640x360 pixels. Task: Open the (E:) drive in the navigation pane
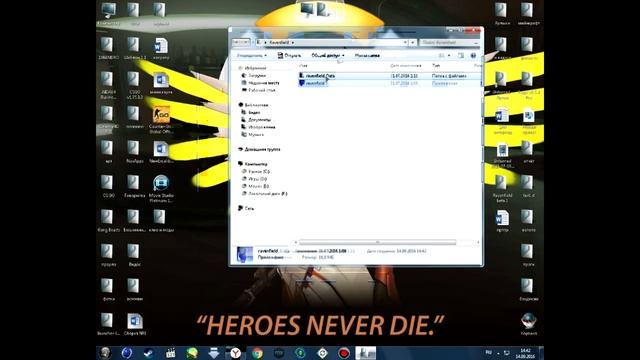click(x=258, y=186)
